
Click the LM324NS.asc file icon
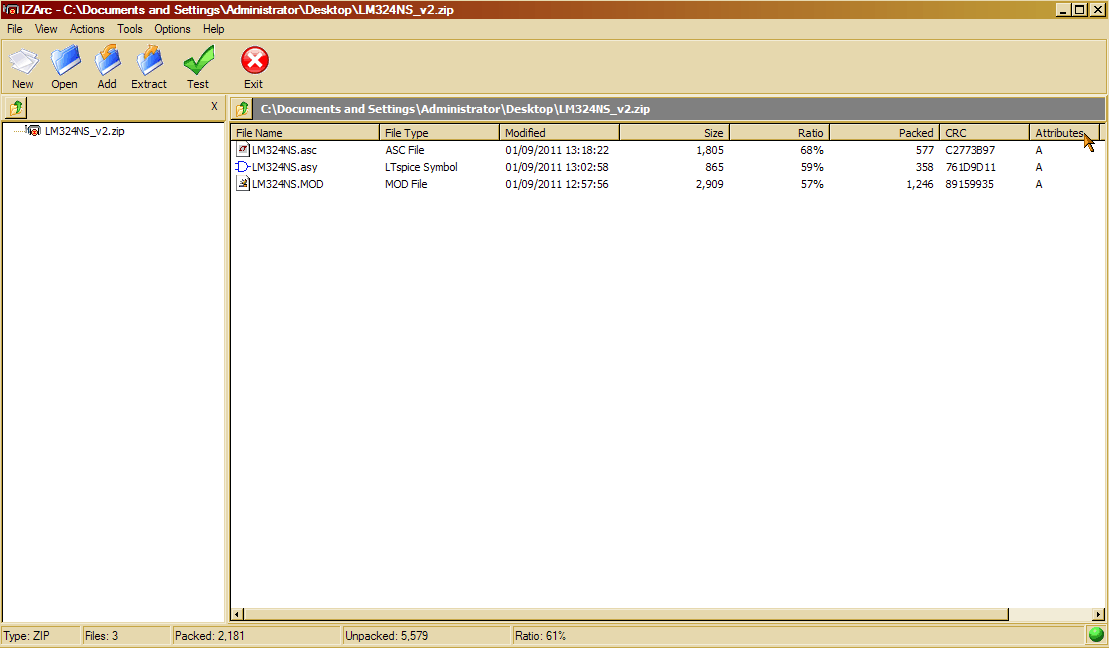click(243, 149)
